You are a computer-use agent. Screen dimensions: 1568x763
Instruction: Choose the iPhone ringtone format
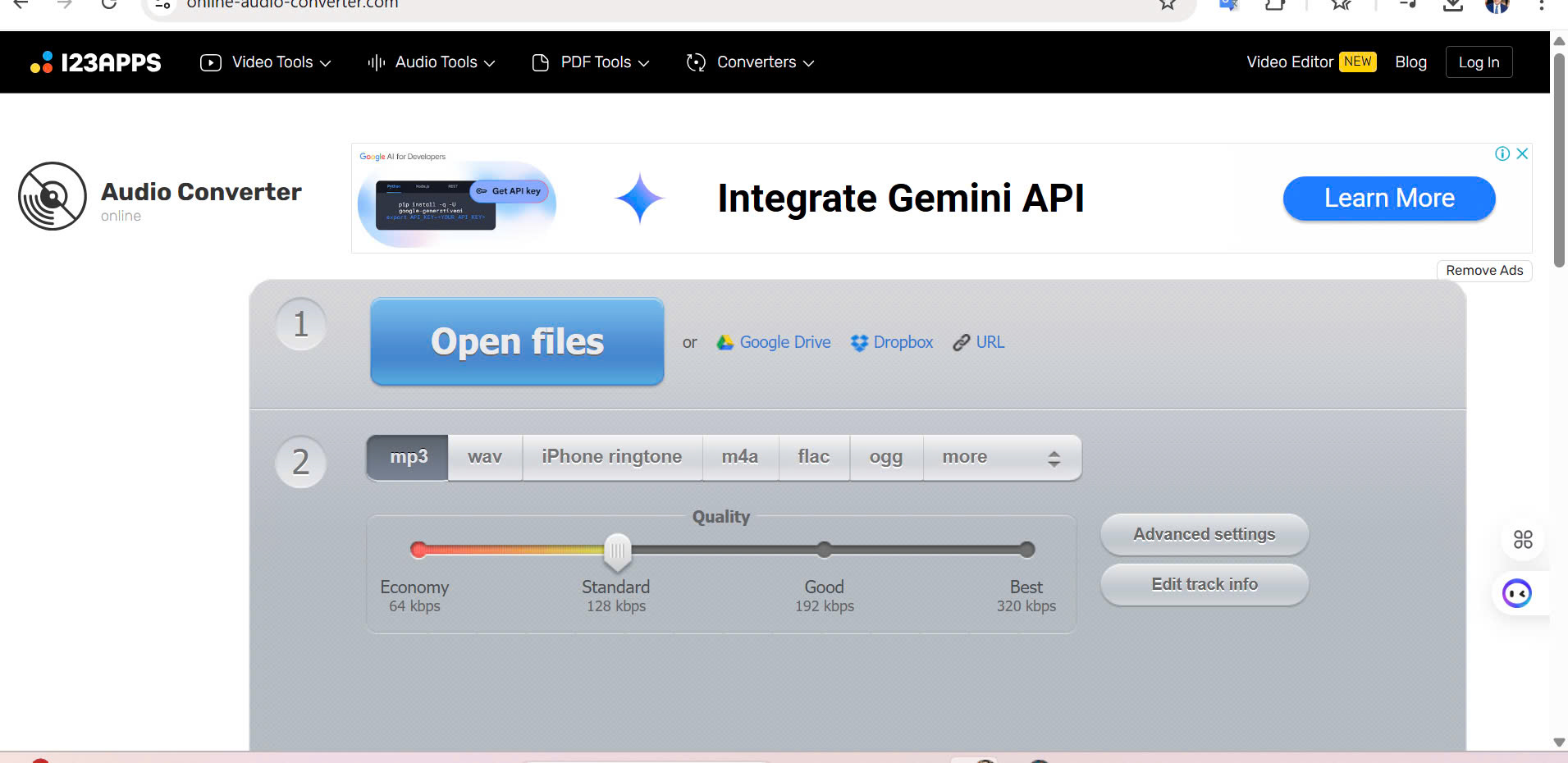pos(611,457)
